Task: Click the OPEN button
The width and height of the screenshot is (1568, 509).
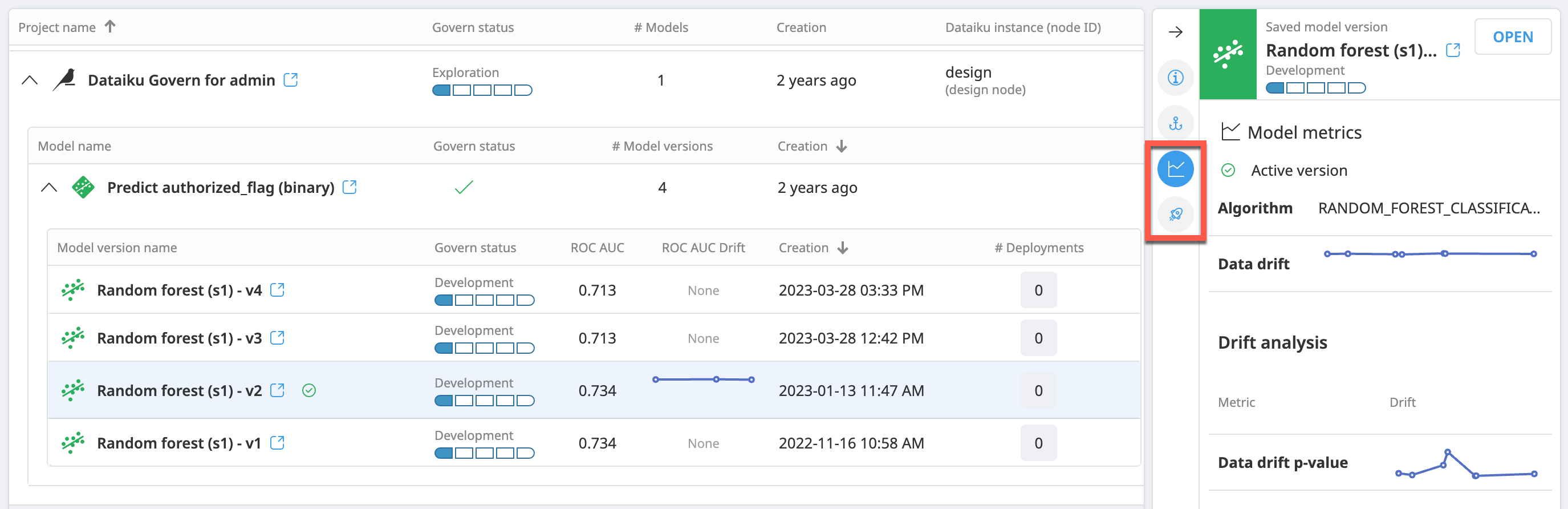Action: point(1513,37)
